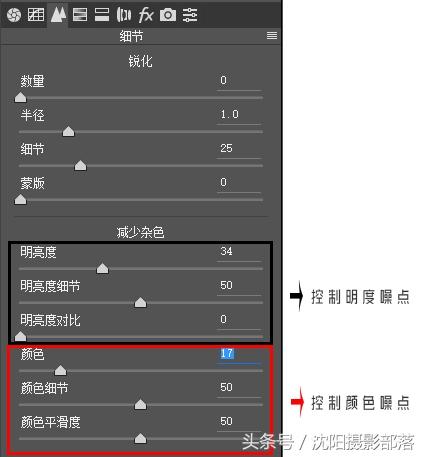This screenshot has width=425, height=457.
Task: Click the 细节 value field showing 25
Action: click(x=238, y=149)
